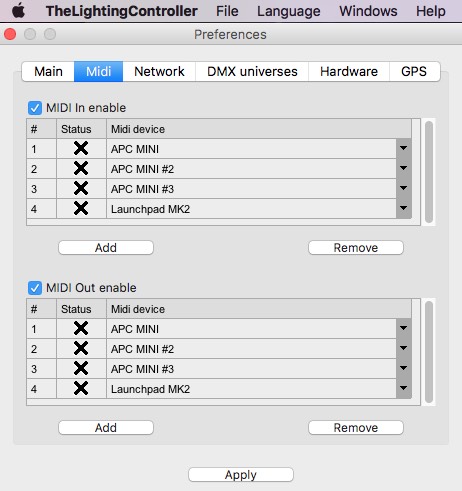This screenshot has width=462, height=491.
Task: Open the Windows menu
Action: pos(368,11)
